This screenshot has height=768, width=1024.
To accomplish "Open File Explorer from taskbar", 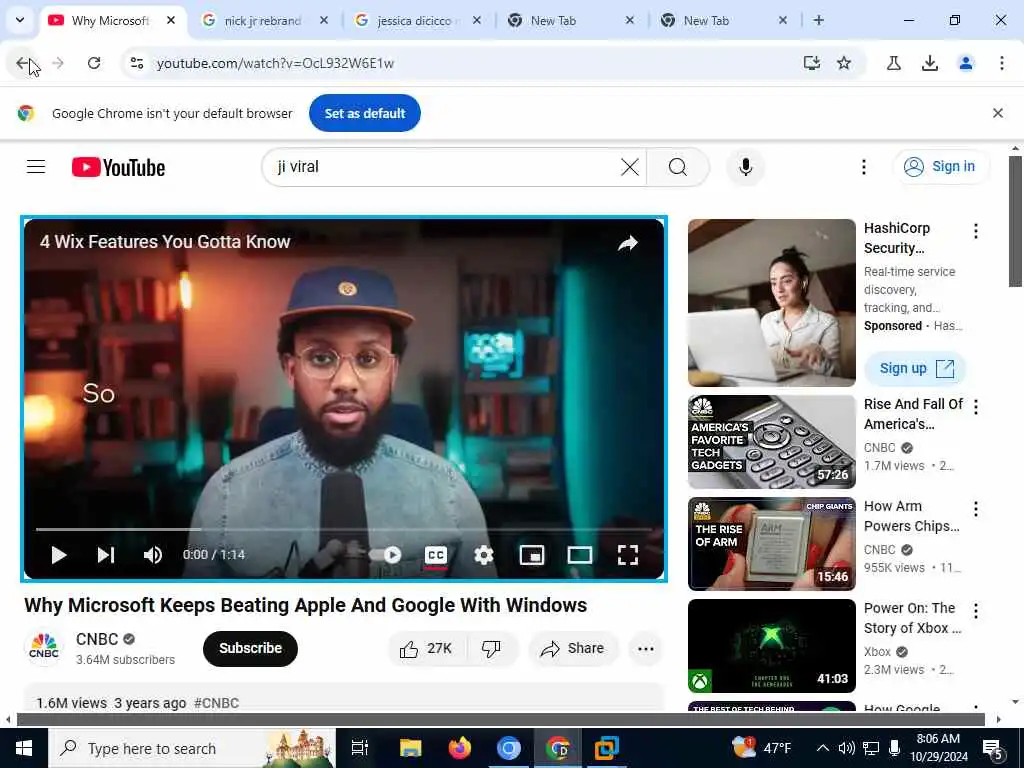I will click(411, 748).
